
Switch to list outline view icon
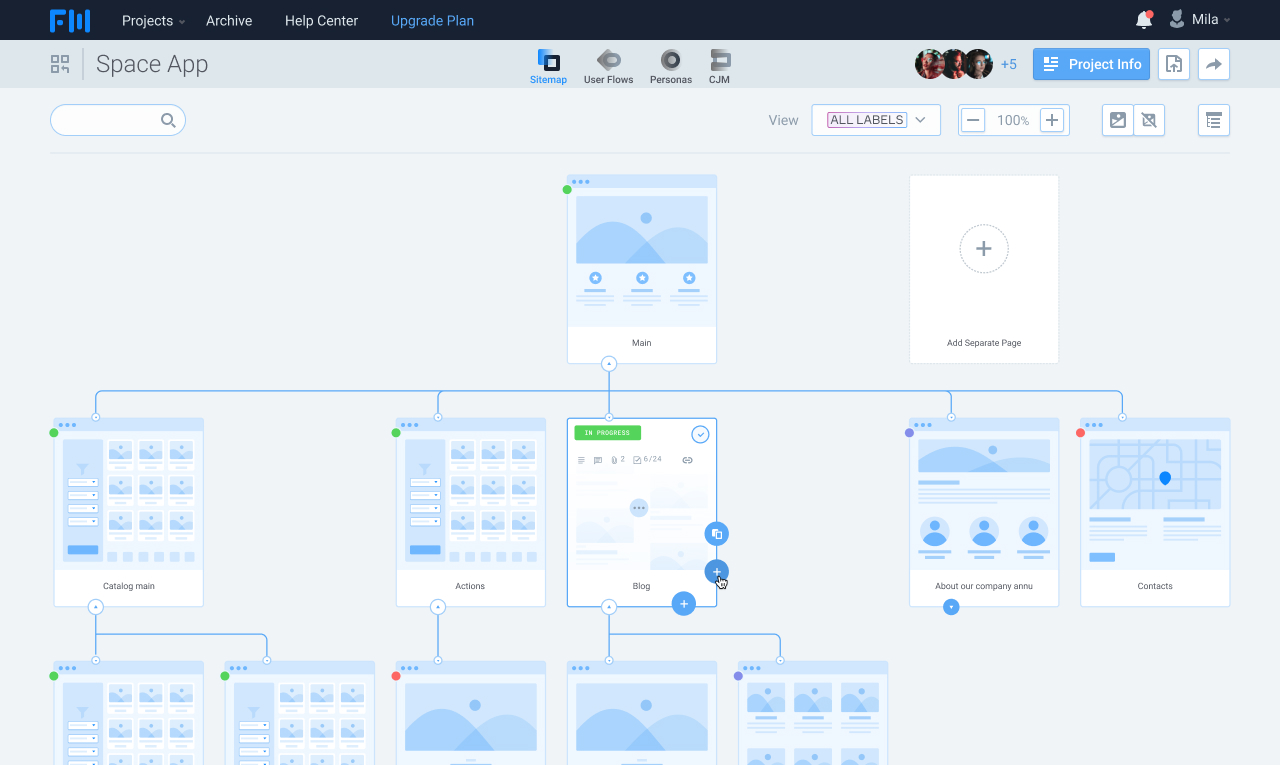click(1214, 120)
